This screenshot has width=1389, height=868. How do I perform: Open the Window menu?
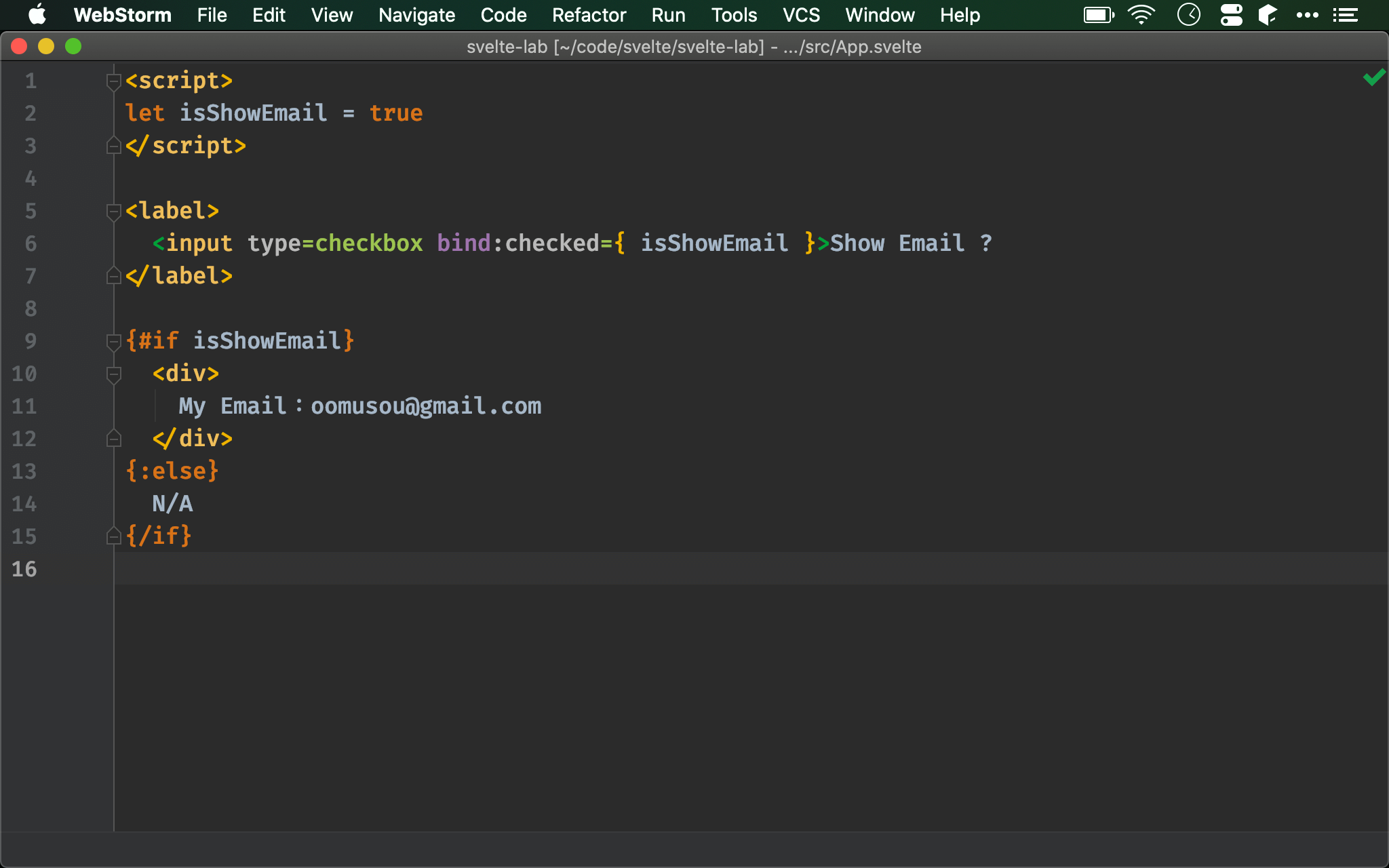click(x=880, y=15)
